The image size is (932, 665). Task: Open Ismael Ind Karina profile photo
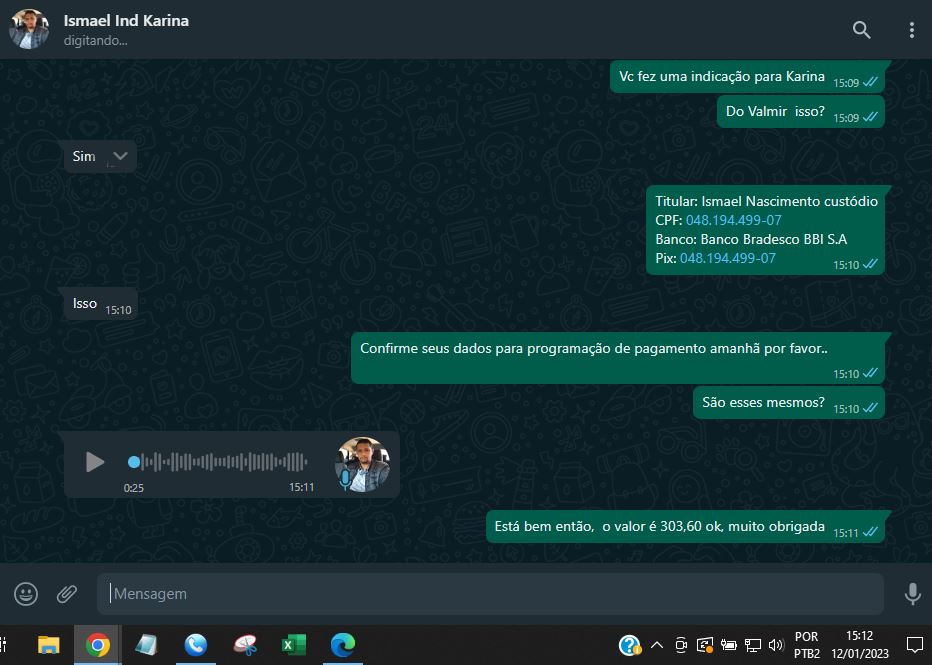point(29,30)
